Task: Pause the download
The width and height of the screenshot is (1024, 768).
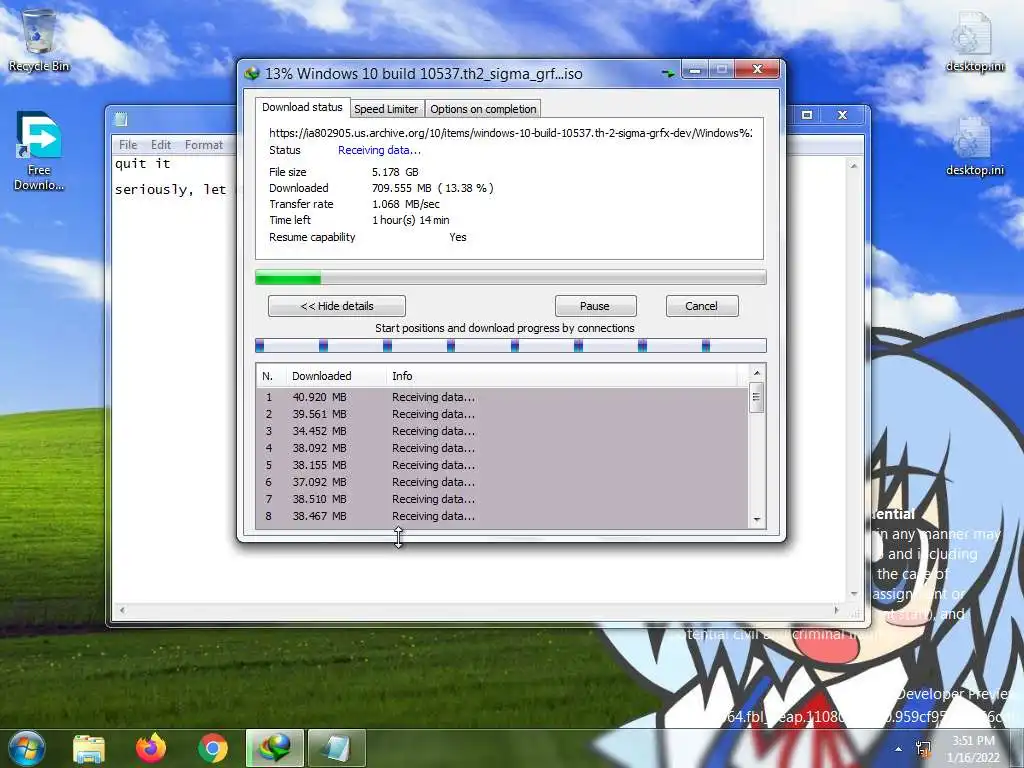Action: pos(595,306)
